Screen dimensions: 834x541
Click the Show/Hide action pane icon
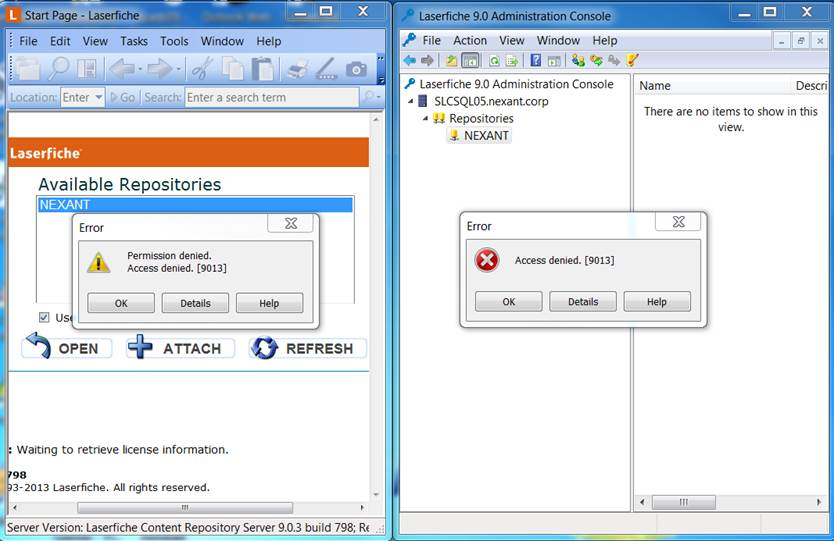(x=554, y=61)
